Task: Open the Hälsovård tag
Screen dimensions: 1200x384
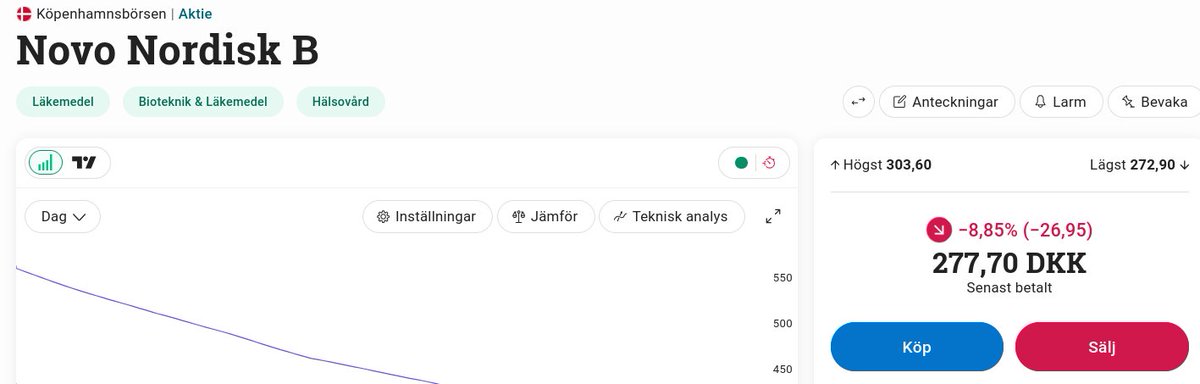Action: click(x=341, y=102)
